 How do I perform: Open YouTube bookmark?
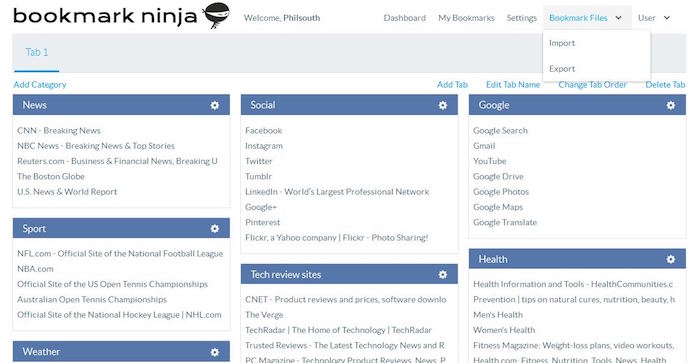click(x=490, y=161)
